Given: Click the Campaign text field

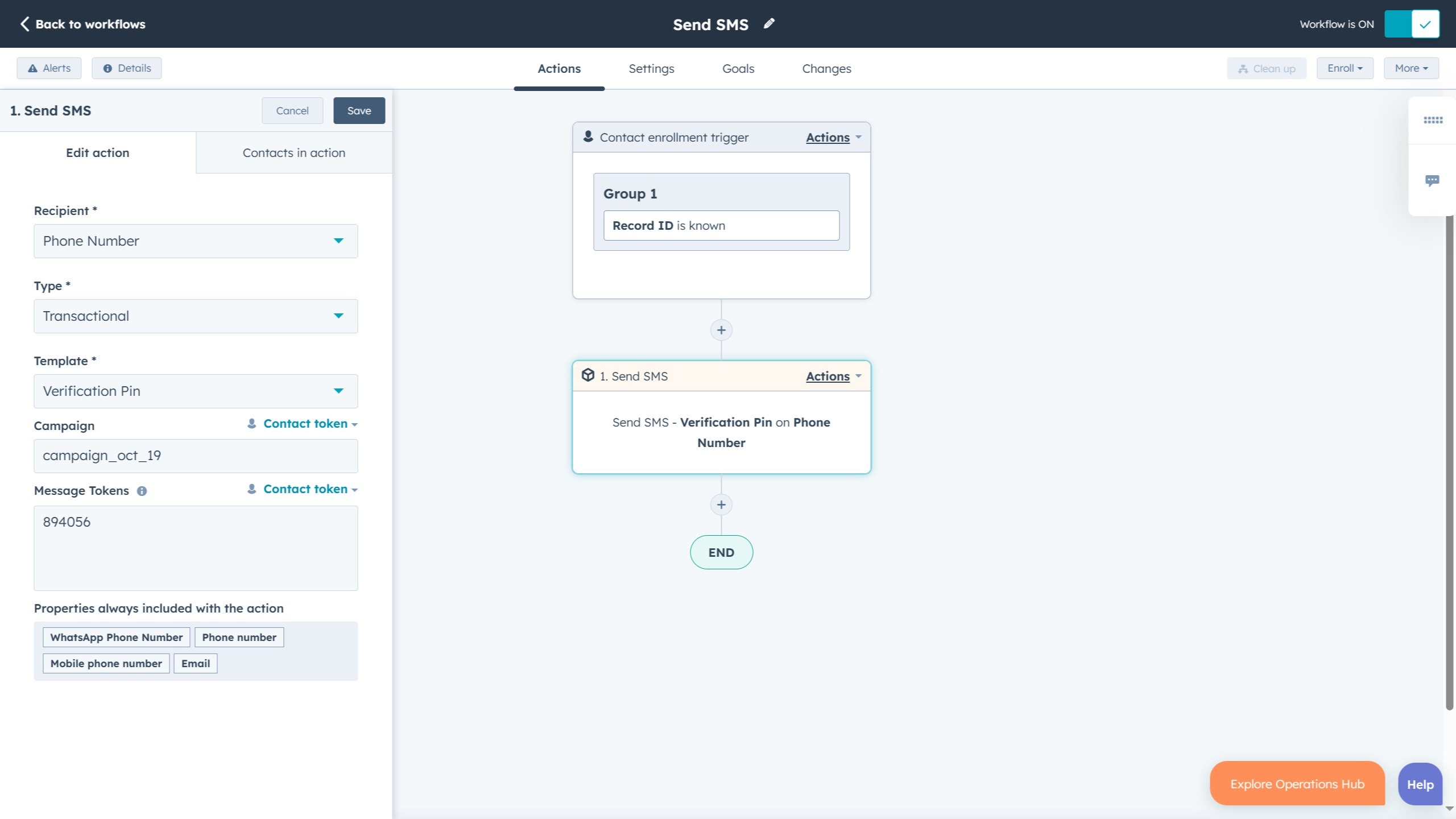Looking at the screenshot, I should pos(196,456).
